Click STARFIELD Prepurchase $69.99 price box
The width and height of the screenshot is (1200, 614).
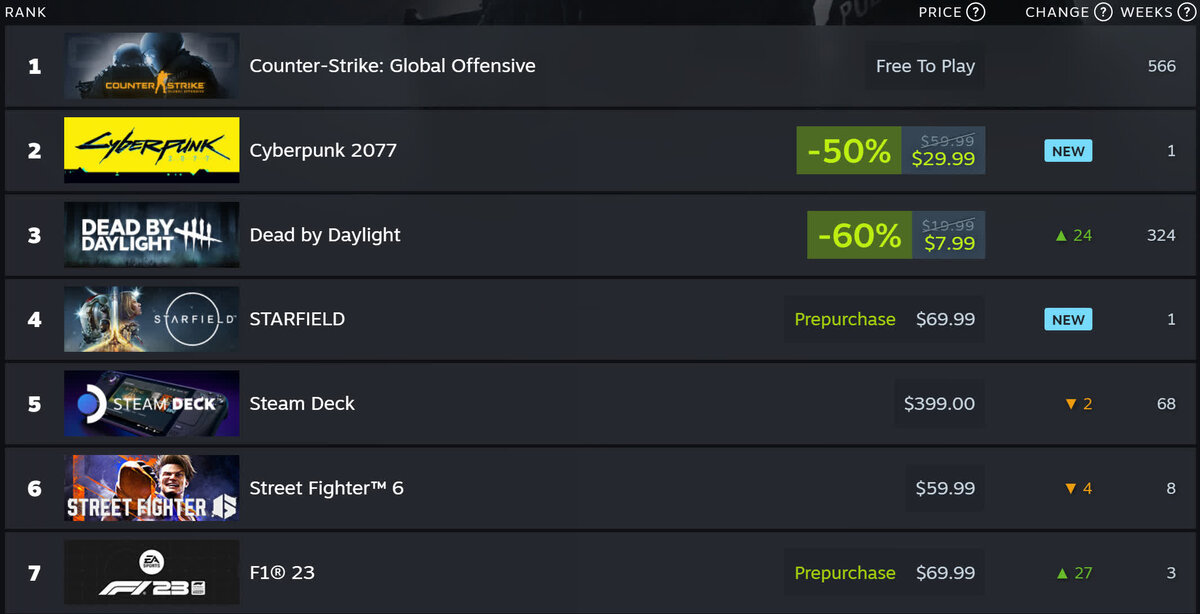point(884,319)
